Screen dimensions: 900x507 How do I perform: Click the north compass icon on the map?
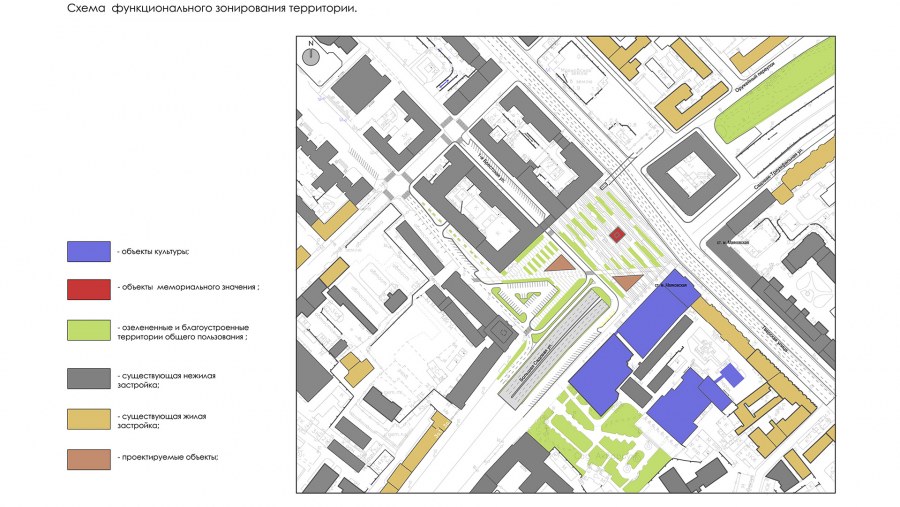[x=312, y=54]
